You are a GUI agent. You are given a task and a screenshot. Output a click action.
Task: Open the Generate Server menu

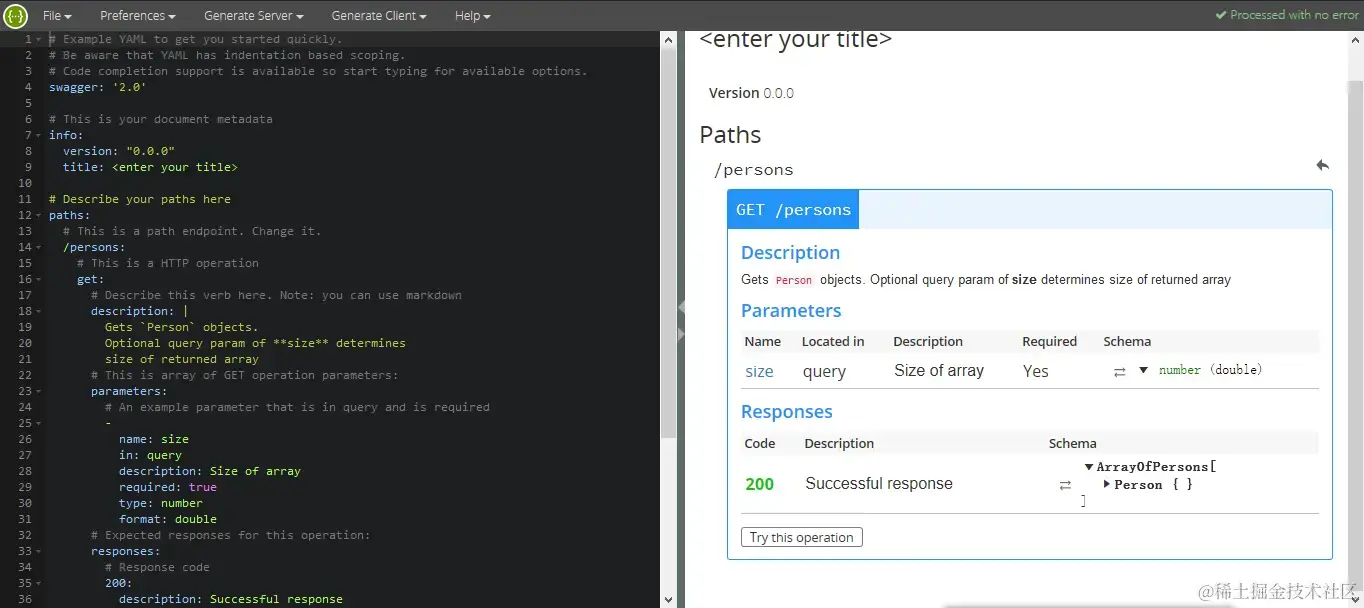[x=253, y=16]
